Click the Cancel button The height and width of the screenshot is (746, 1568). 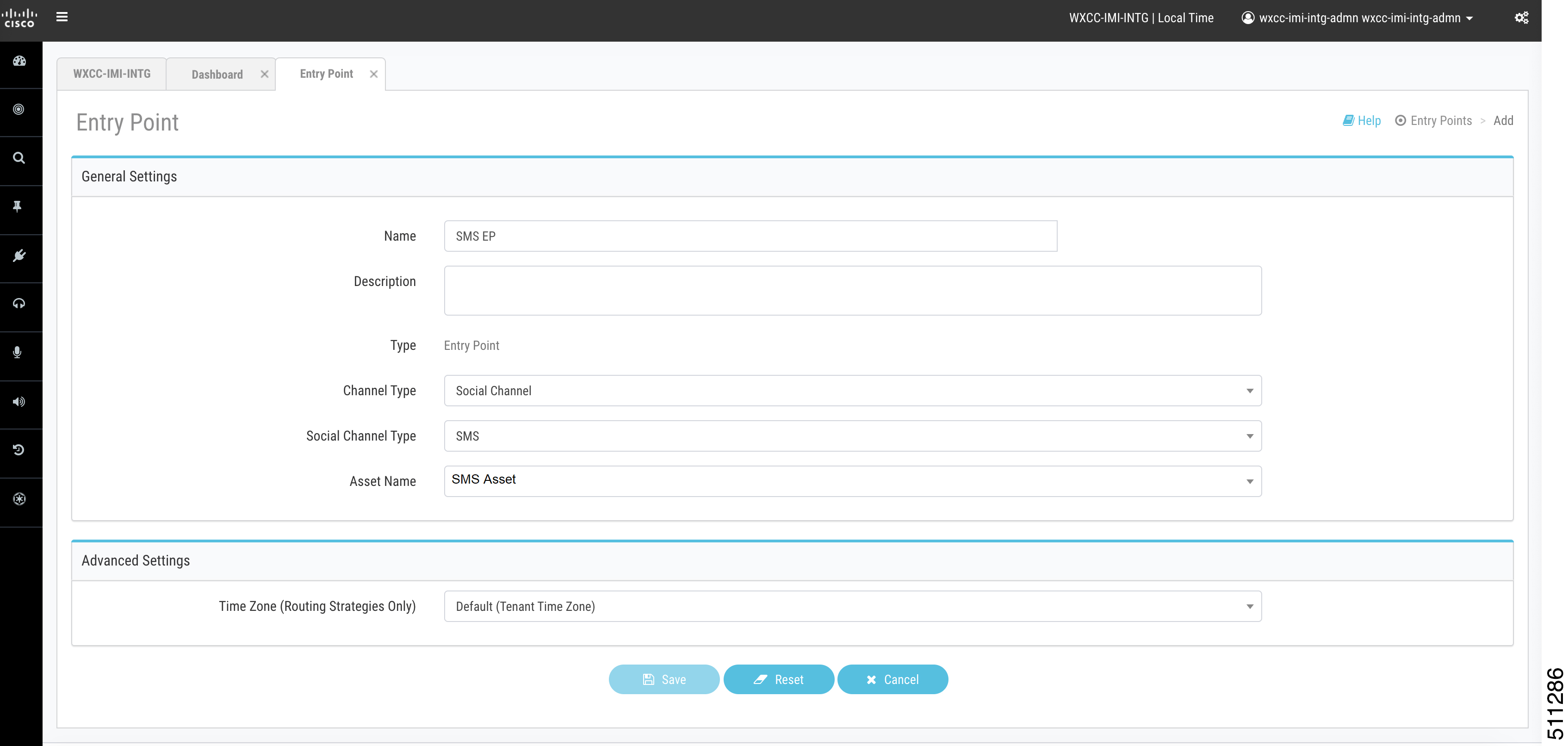coord(892,680)
